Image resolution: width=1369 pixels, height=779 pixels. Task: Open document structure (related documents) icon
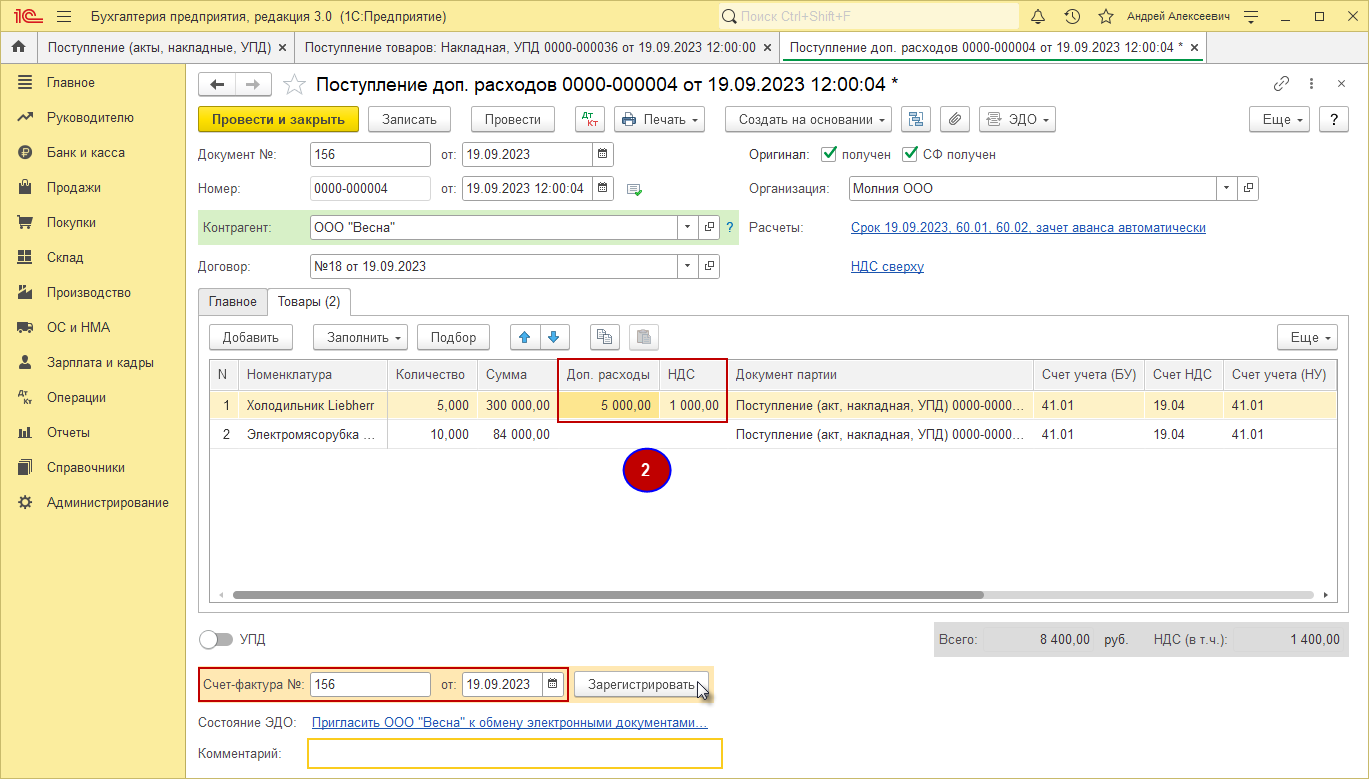(x=916, y=119)
